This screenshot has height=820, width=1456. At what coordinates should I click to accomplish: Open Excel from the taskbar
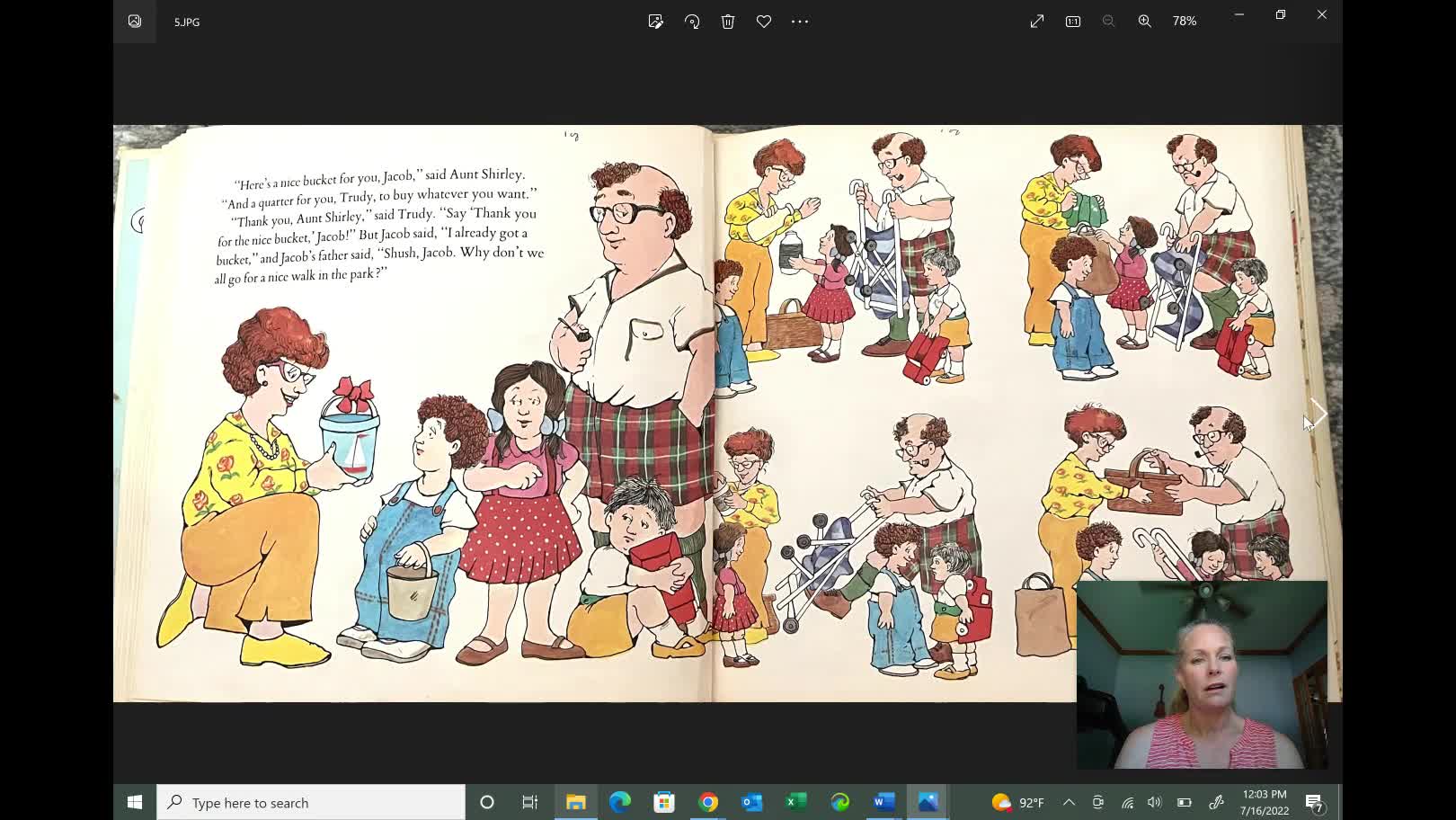tap(796, 802)
